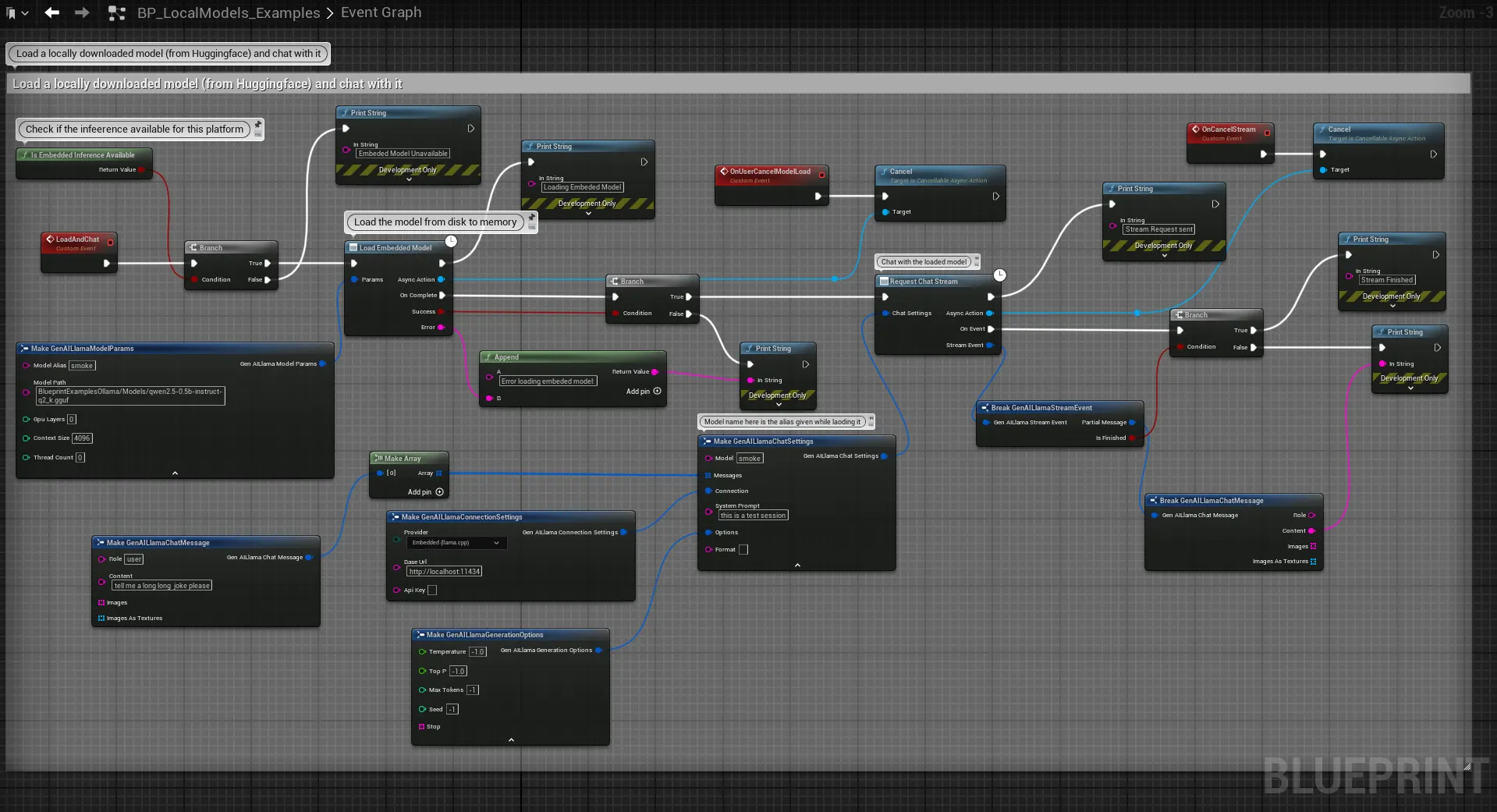Toggle the Format checkbox in Chat Settings
Image resolution: width=1497 pixels, height=812 pixels.
[743, 549]
